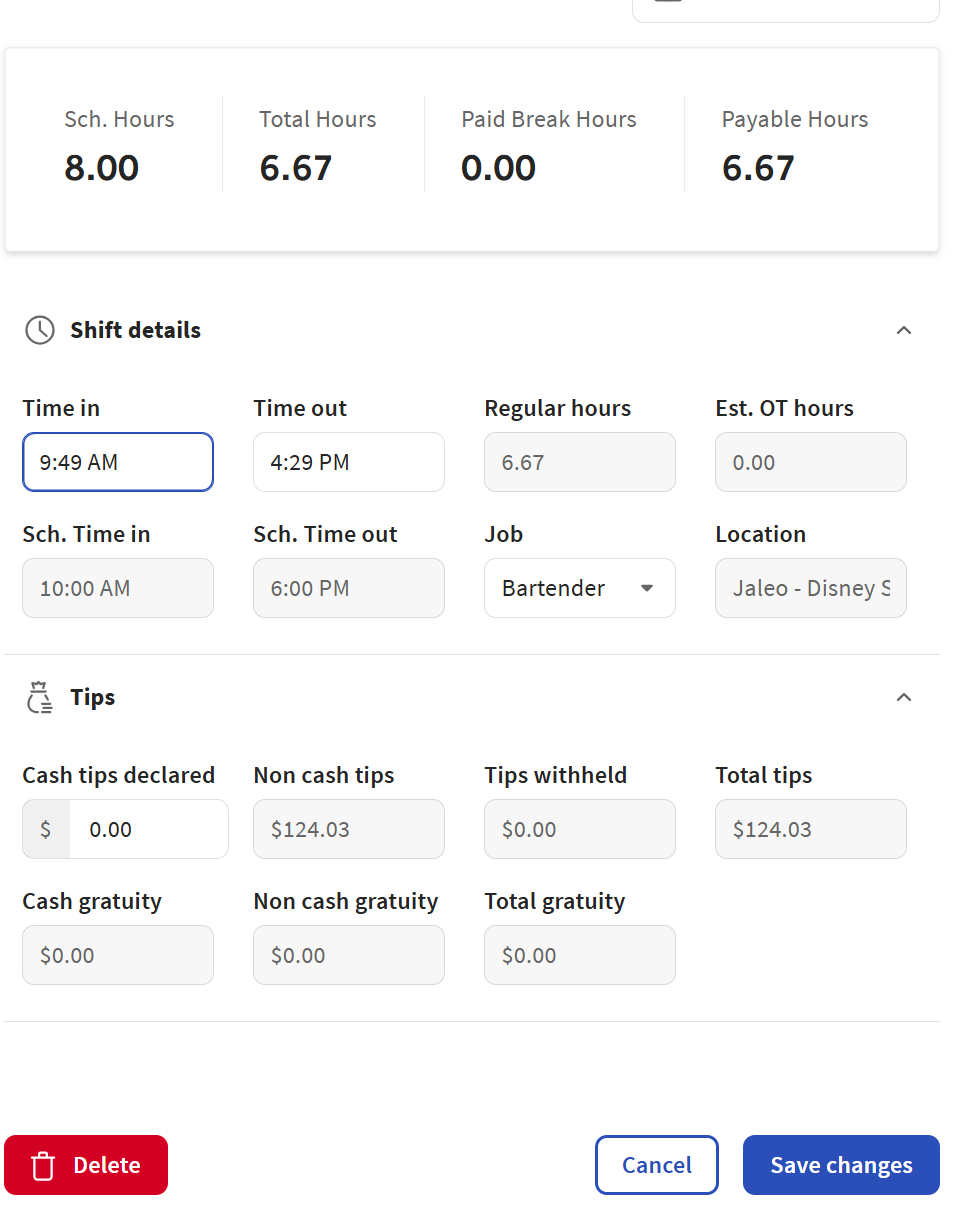
Task: Click the Cash tips declared amount field
Action: pyautogui.click(x=149, y=829)
